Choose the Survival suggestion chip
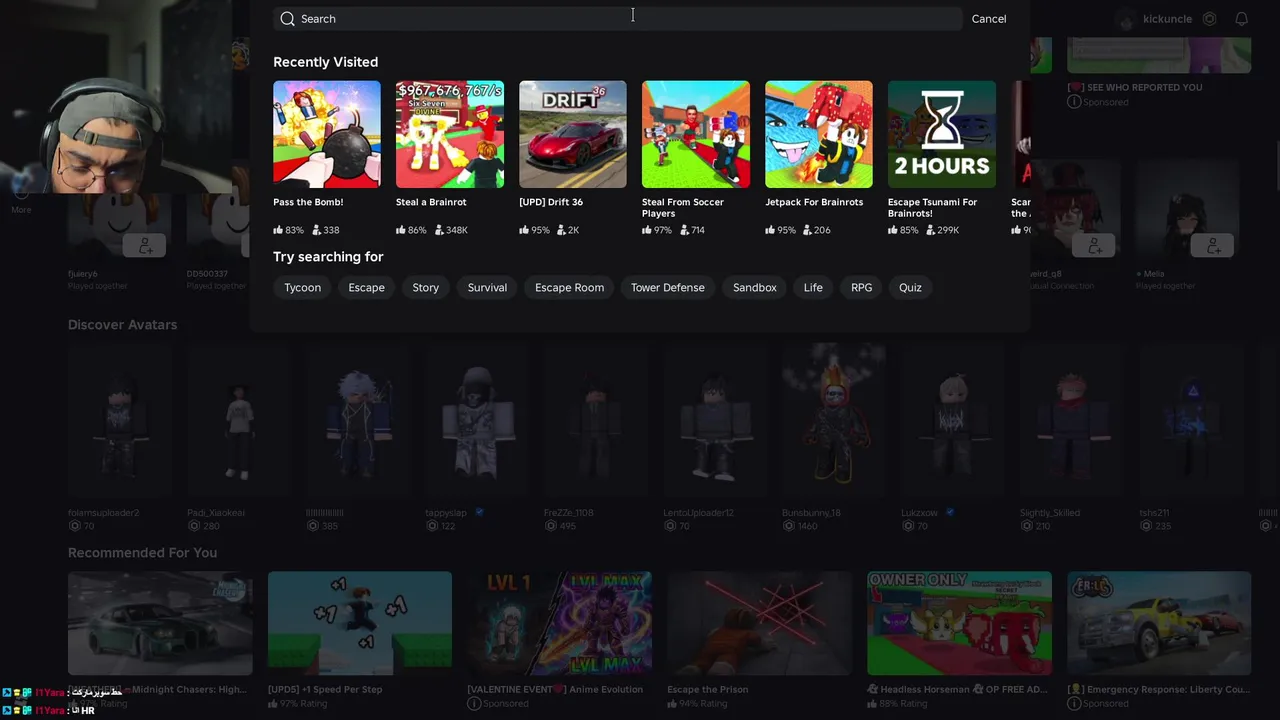The width and height of the screenshot is (1280, 720). pos(487,288)
